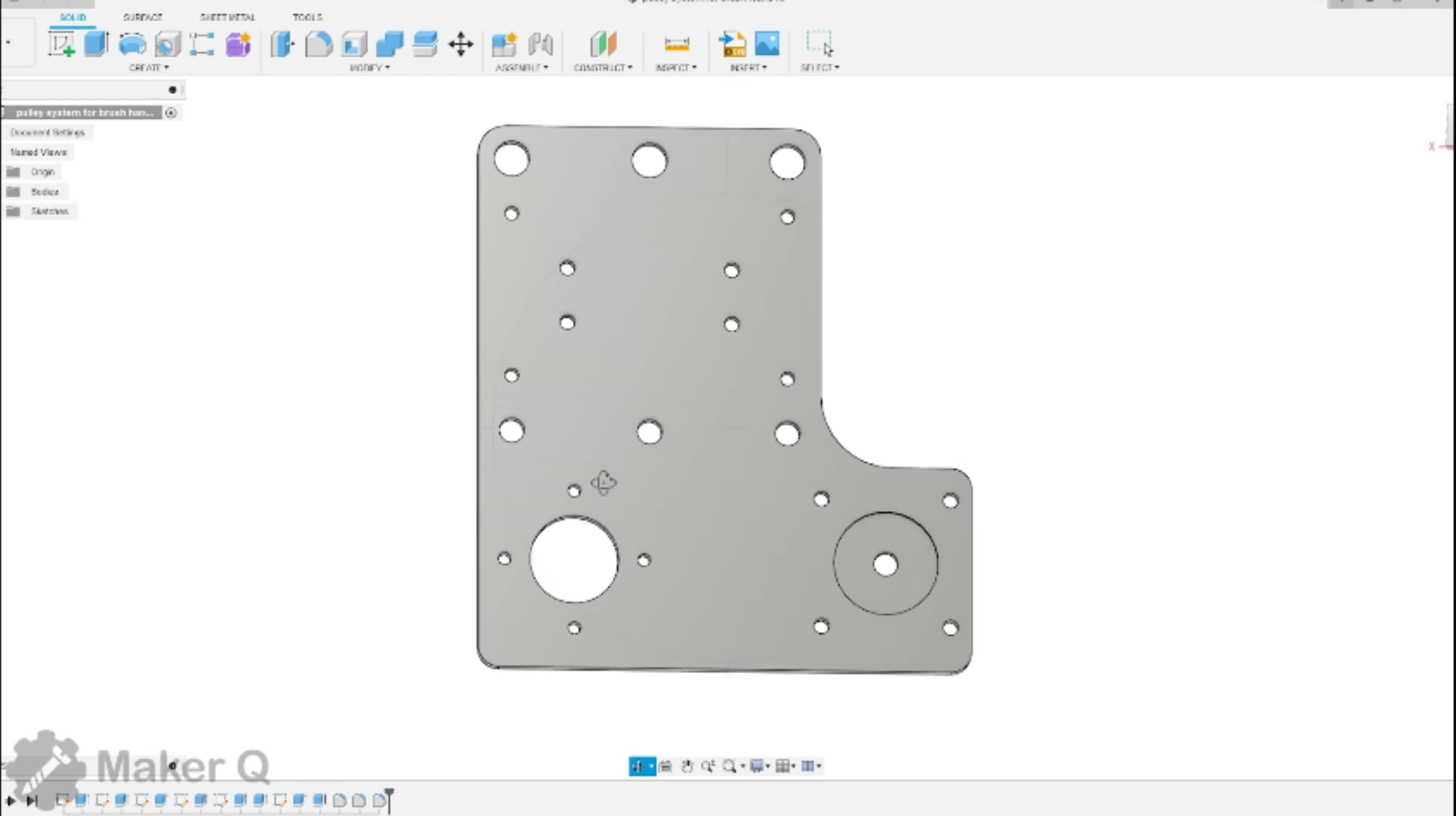The width and height of the screenshot is (1456, 816).
Task: Click the Measure tool icon
Action: pyautogui.click(x=676, y=44)
